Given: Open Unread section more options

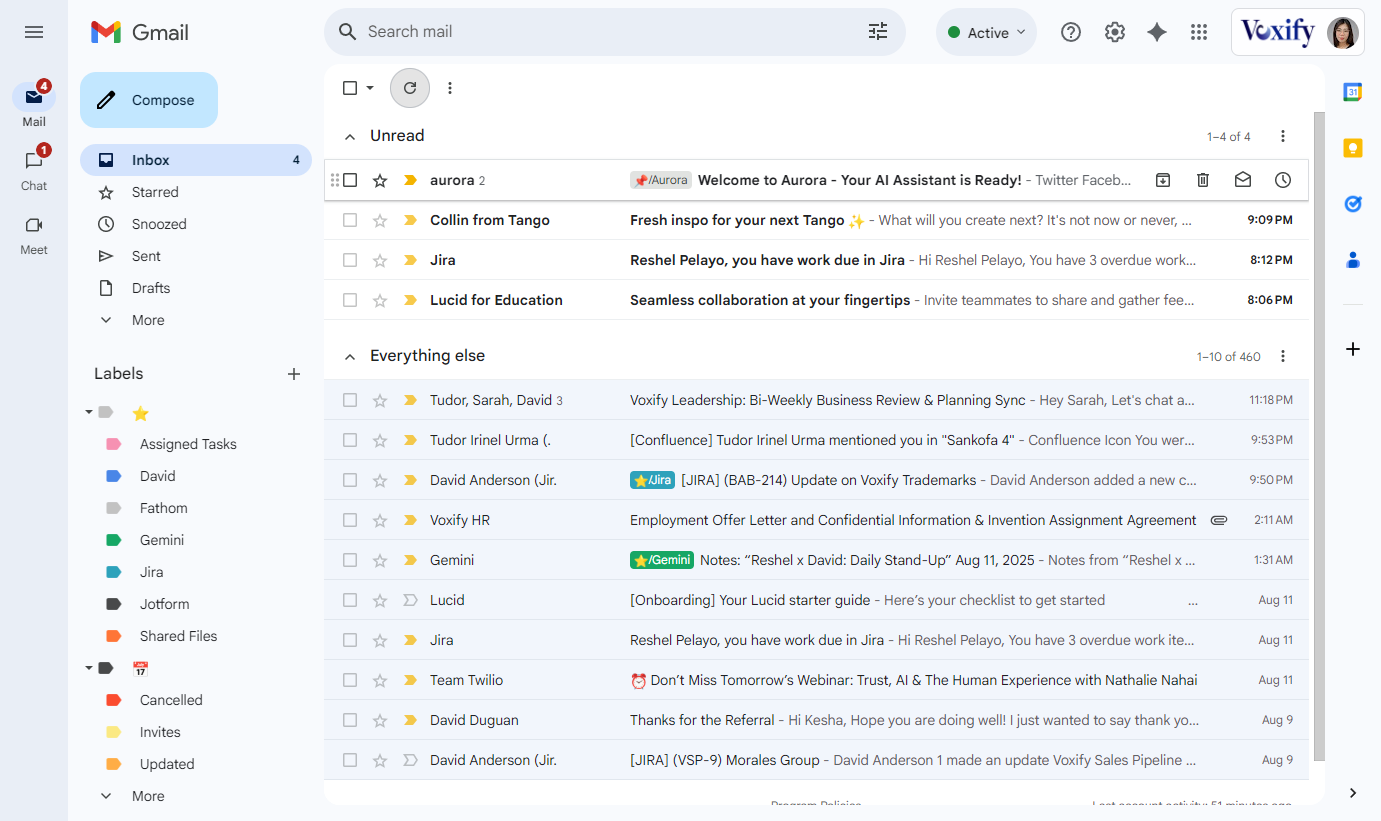Looking at the screenshot, I should (1283, 136).
